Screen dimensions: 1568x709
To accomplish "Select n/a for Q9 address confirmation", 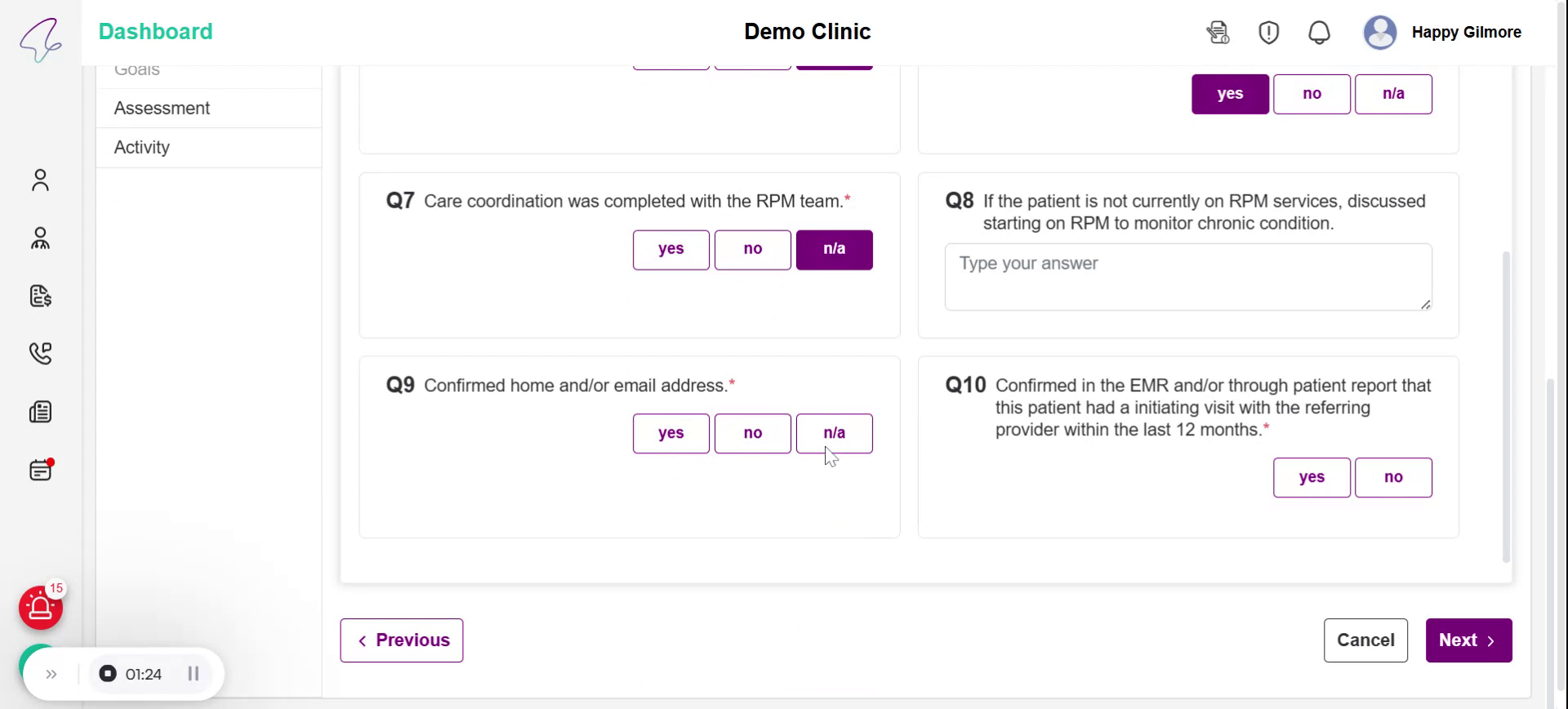I will coord(834,433).
